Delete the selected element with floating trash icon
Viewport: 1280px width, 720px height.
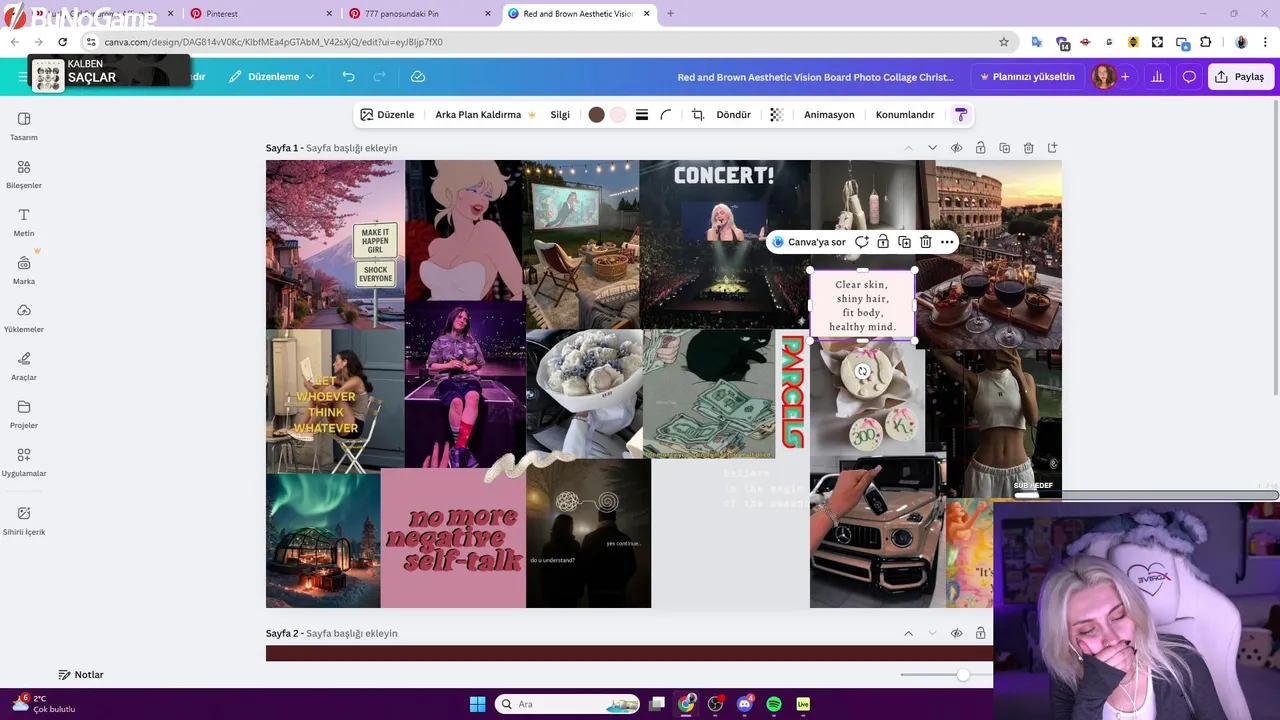pyautogui.click(x=926, y=242)
